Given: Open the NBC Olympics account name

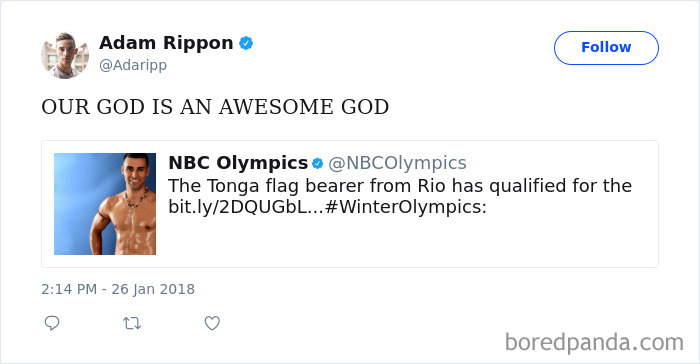Looking at the screenshot, I should point(238,163).
